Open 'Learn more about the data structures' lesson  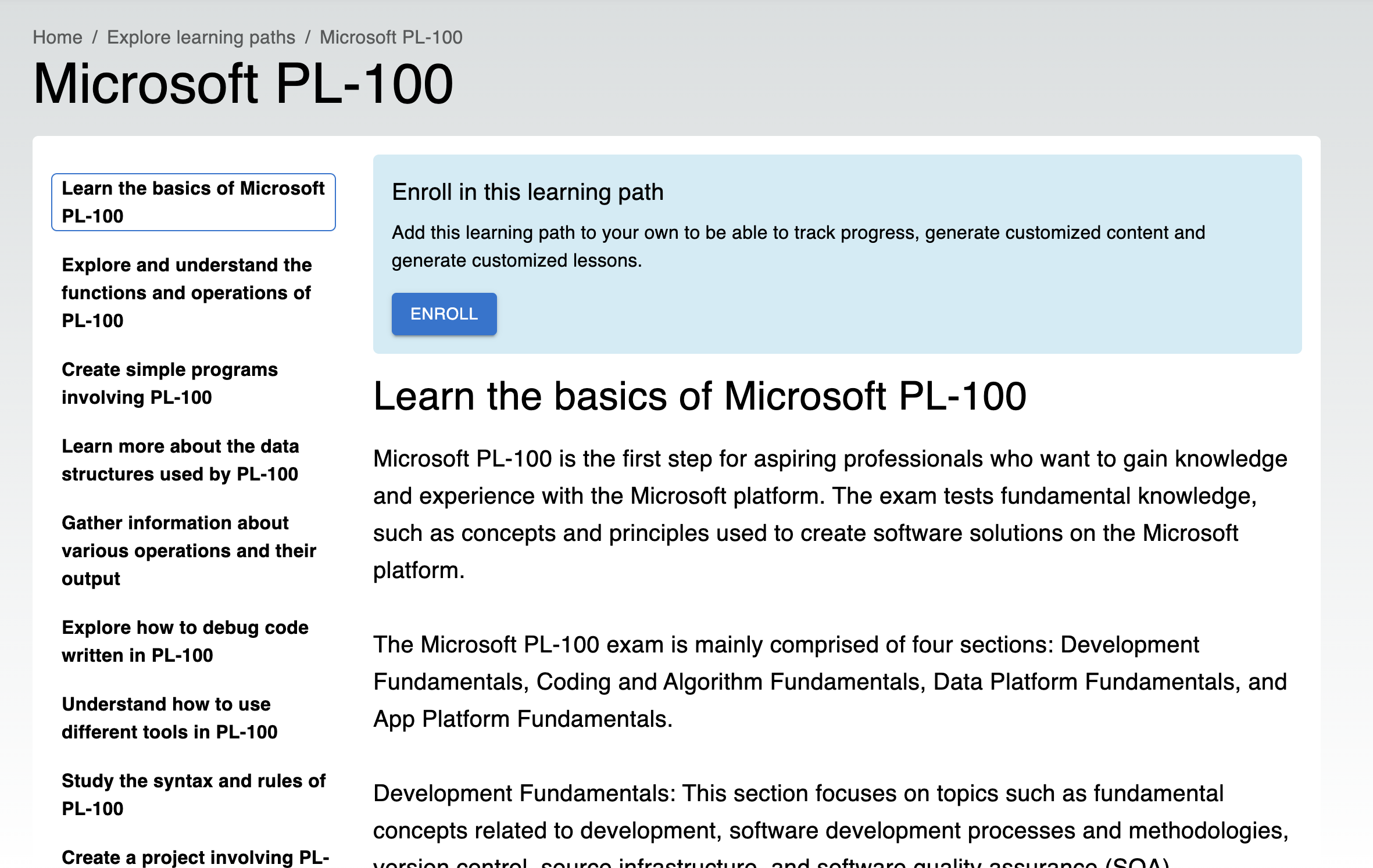pyautogui.click(x=180, y=460)
